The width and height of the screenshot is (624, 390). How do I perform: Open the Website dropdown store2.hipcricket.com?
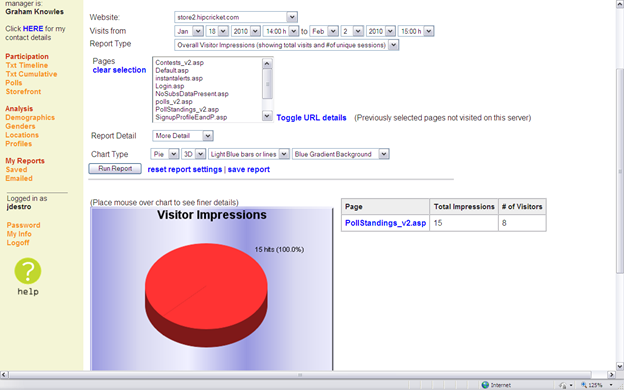coord(236,17)
